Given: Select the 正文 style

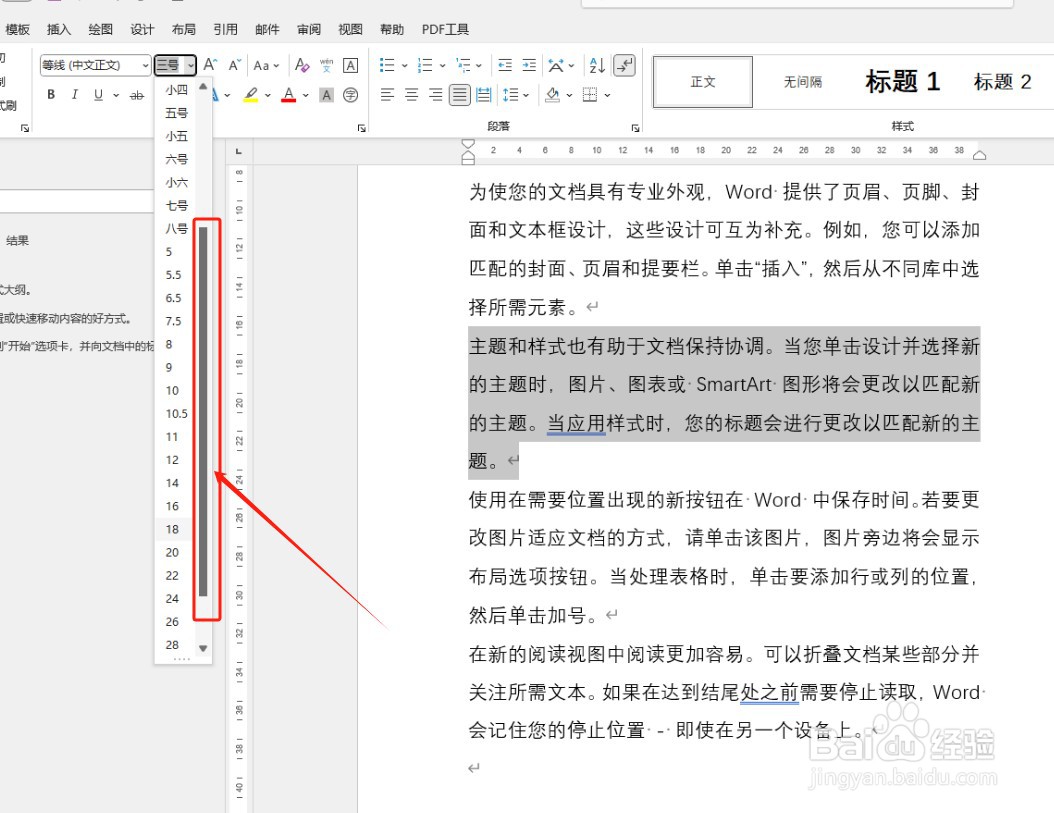Looking at the screenshot, I should 701,81.
